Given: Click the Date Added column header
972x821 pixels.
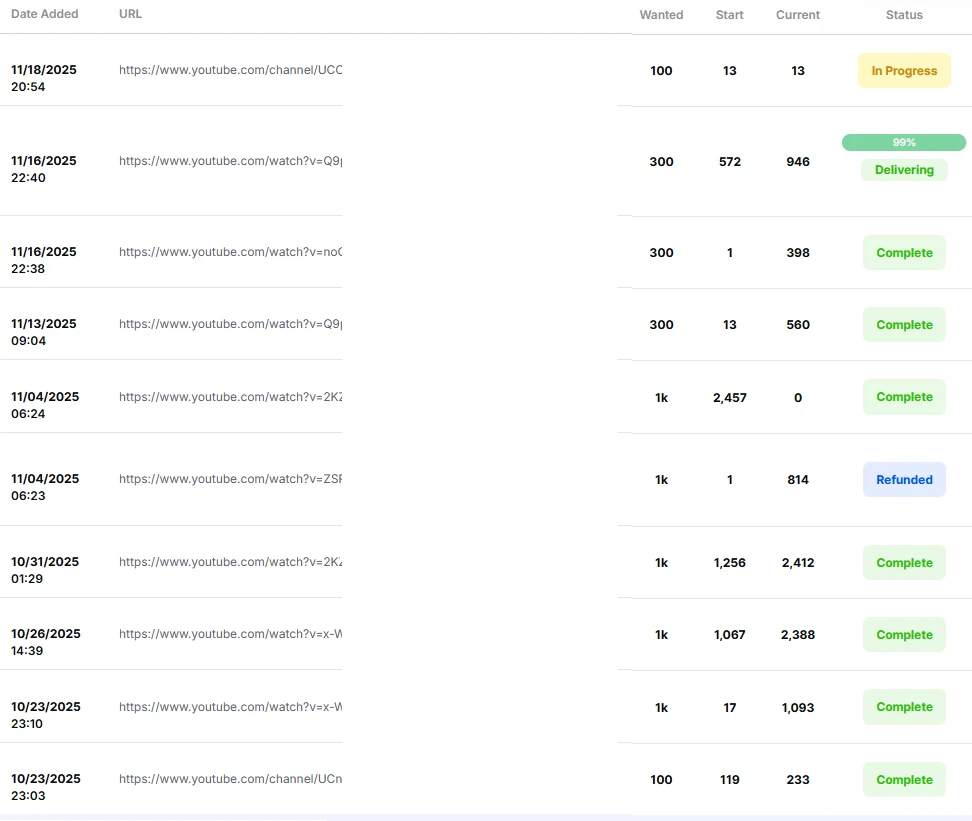Looking at the screenshot, I should point(44,15).
